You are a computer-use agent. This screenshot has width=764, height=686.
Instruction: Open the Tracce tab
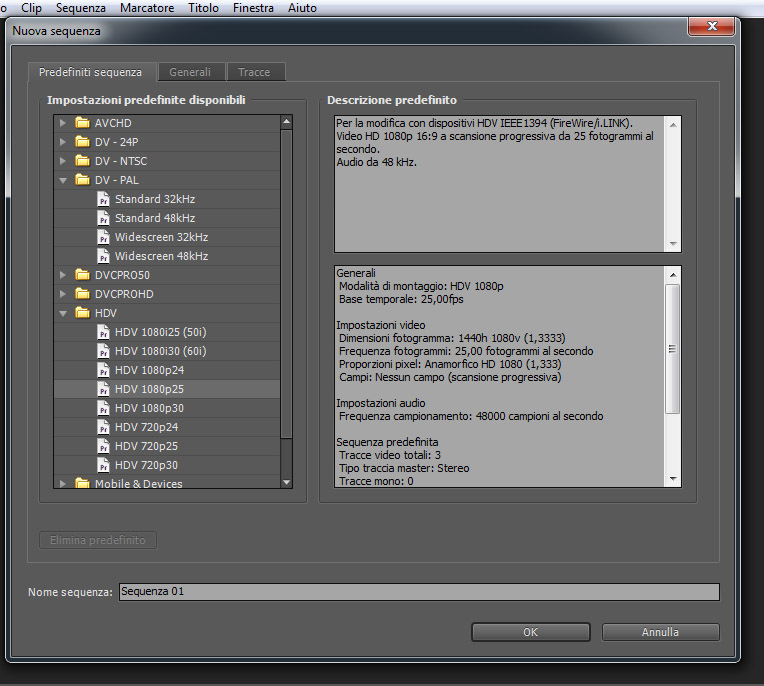point(254,72)
